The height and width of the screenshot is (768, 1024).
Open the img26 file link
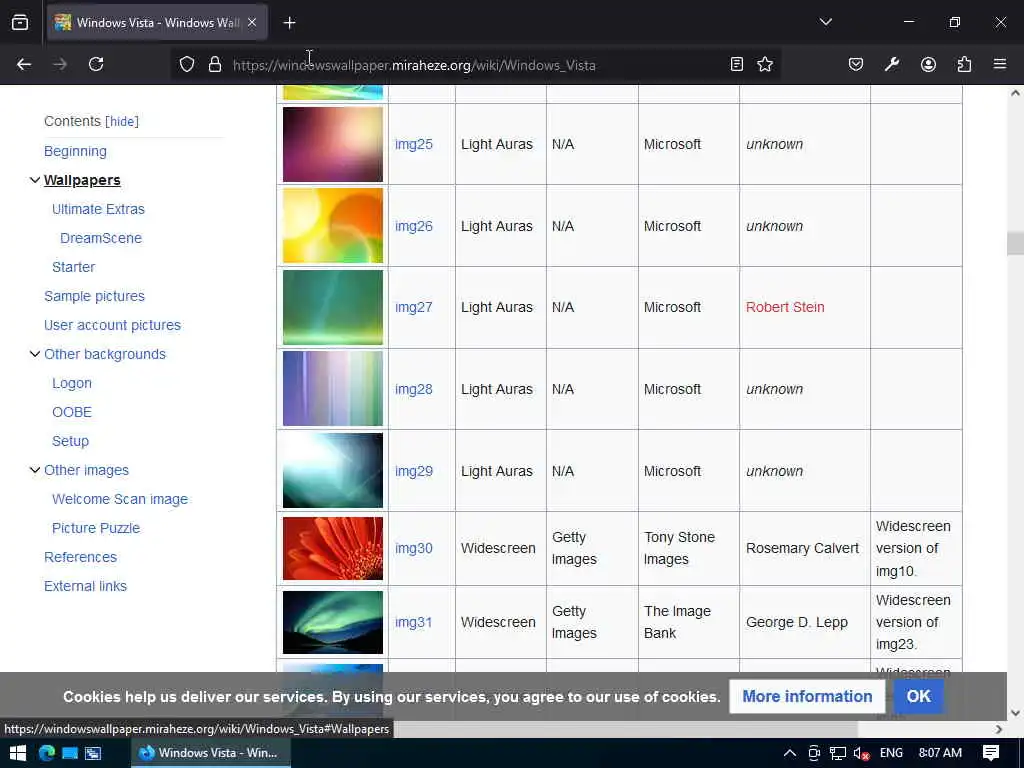pos(413,226)
